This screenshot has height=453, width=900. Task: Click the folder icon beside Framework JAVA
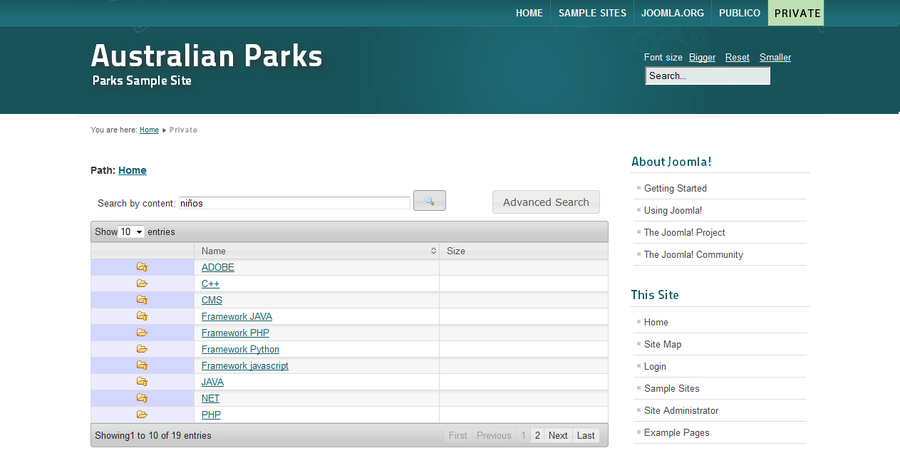142,316
